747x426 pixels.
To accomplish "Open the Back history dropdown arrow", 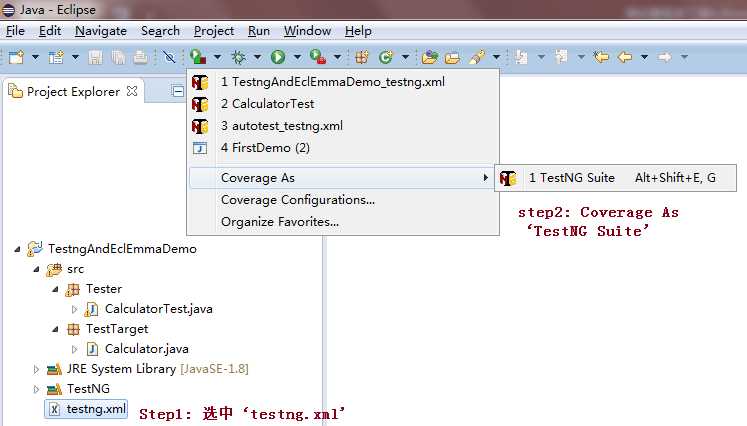I will pos(645,57).
